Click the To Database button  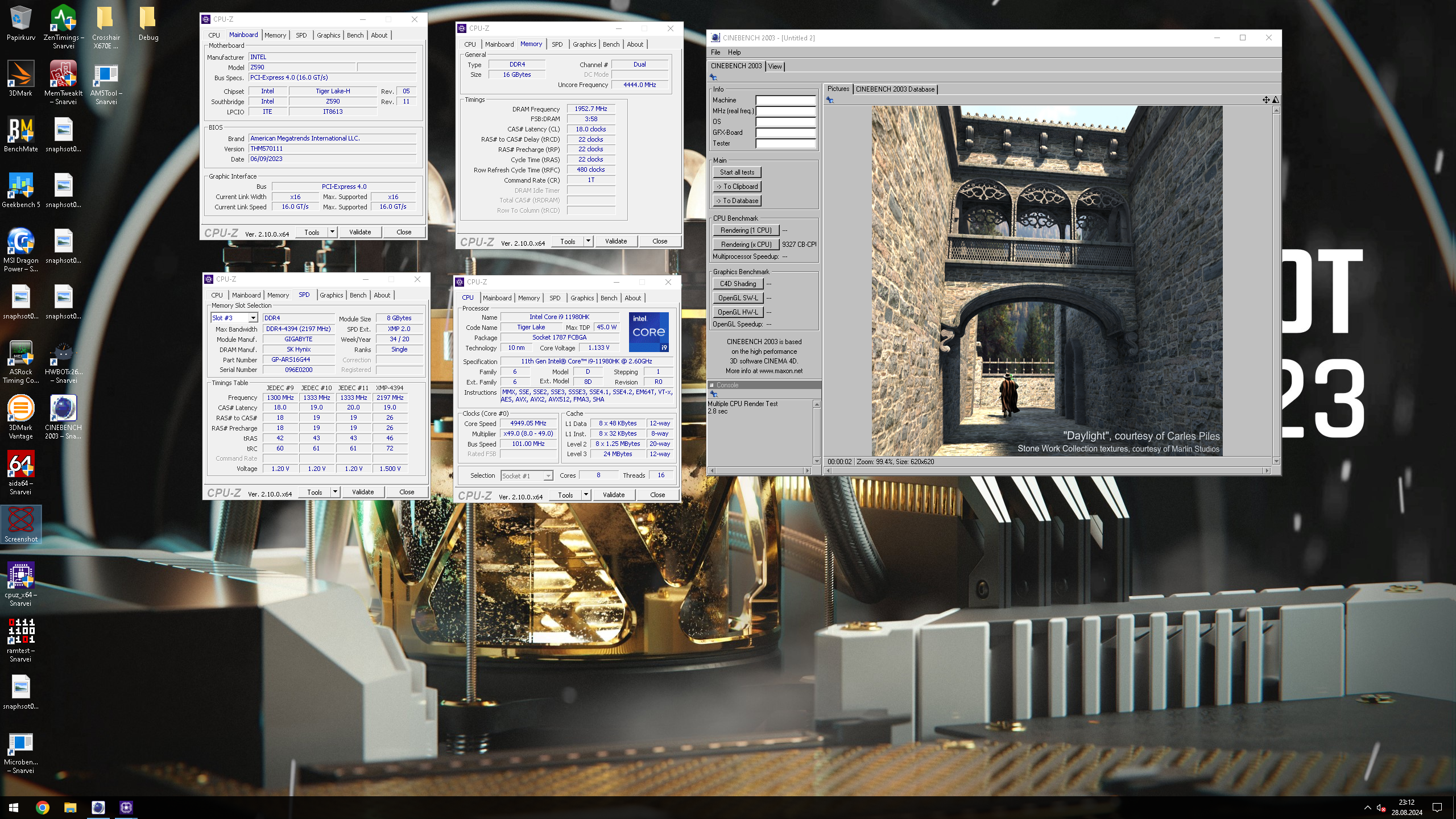click(x=737, y=201)
